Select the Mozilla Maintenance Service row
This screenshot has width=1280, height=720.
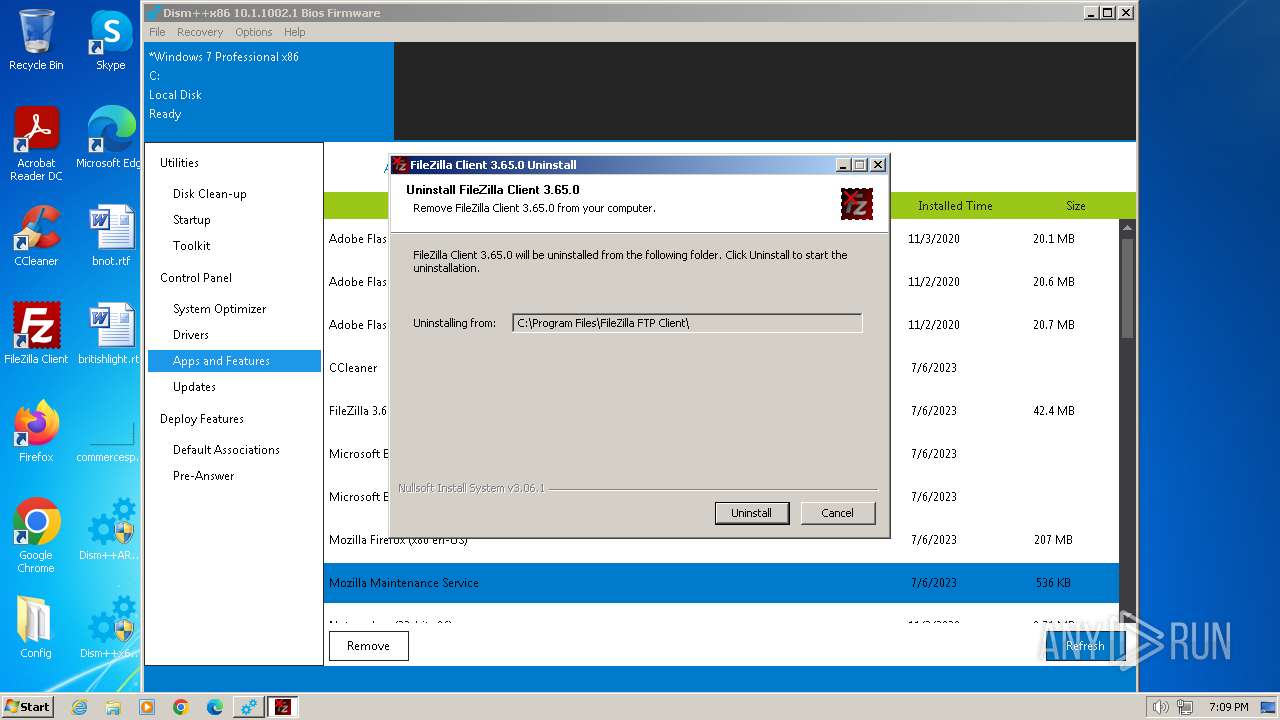(x=721, y=583)
